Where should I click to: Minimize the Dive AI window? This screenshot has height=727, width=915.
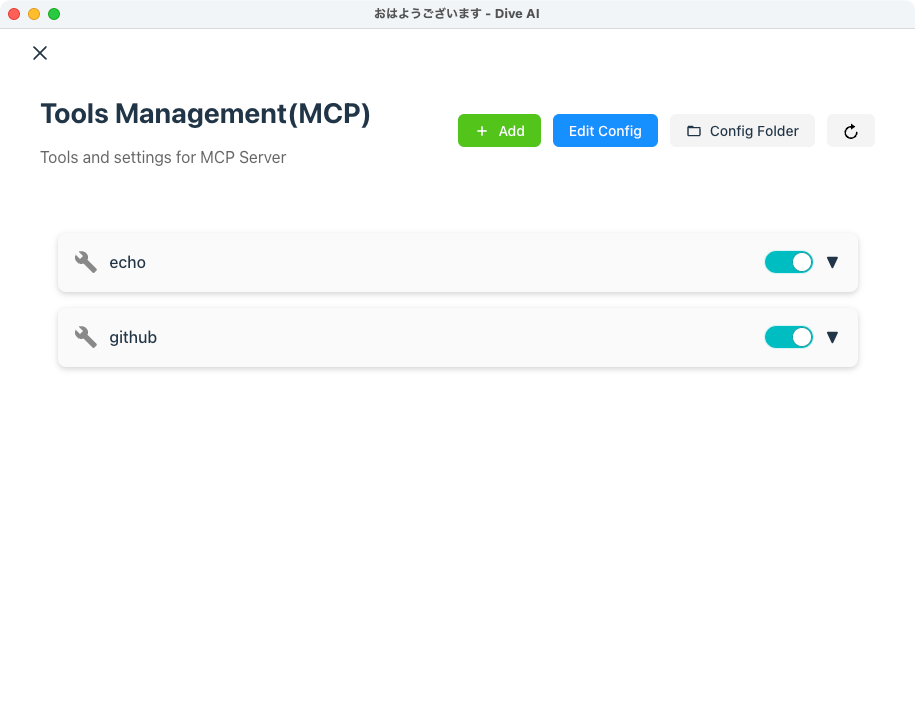click(x=34, y=14)
